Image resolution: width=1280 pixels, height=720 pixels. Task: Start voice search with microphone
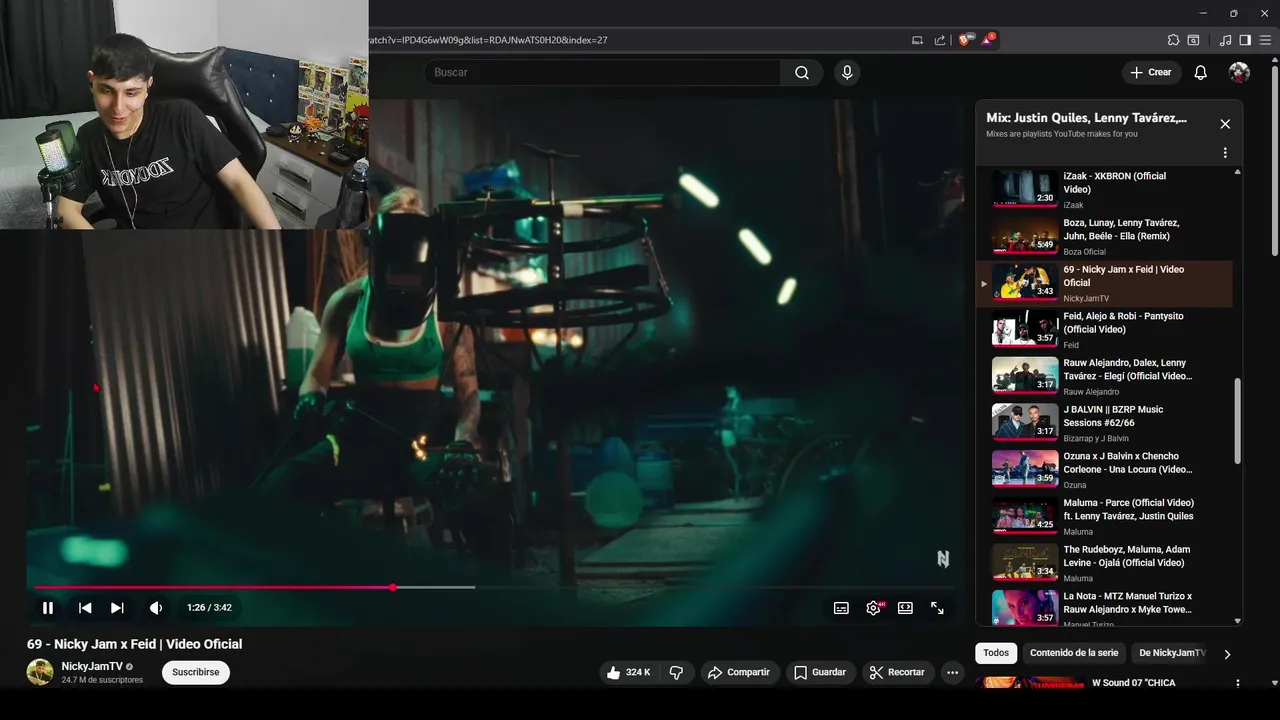pyautogui.click(x=847, y=72)
